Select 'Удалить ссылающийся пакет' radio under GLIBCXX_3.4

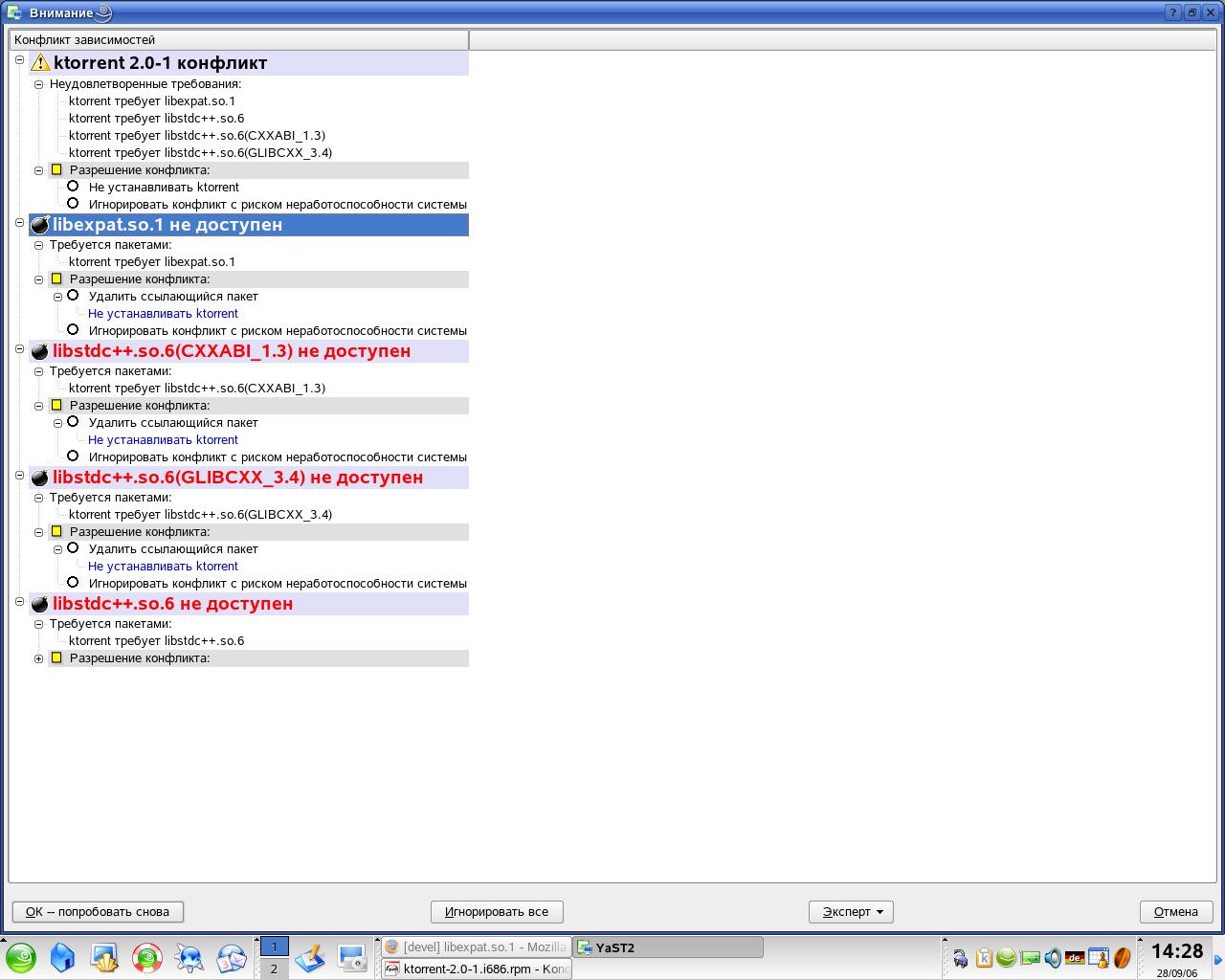pos(73,547)
